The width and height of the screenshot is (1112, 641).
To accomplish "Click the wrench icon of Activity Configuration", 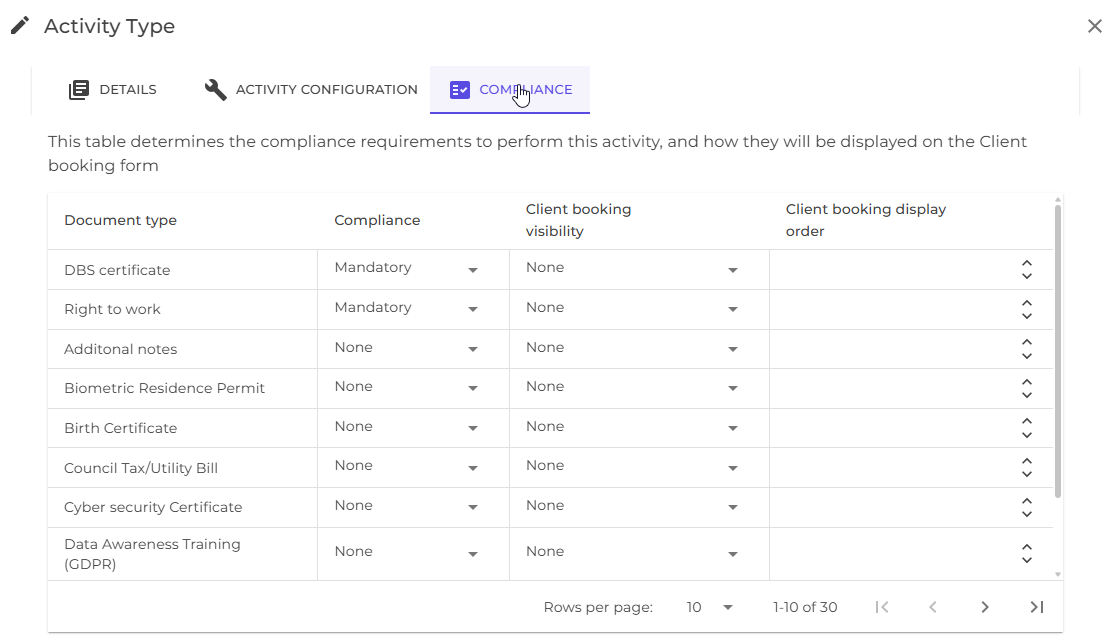I will point(216,89).
